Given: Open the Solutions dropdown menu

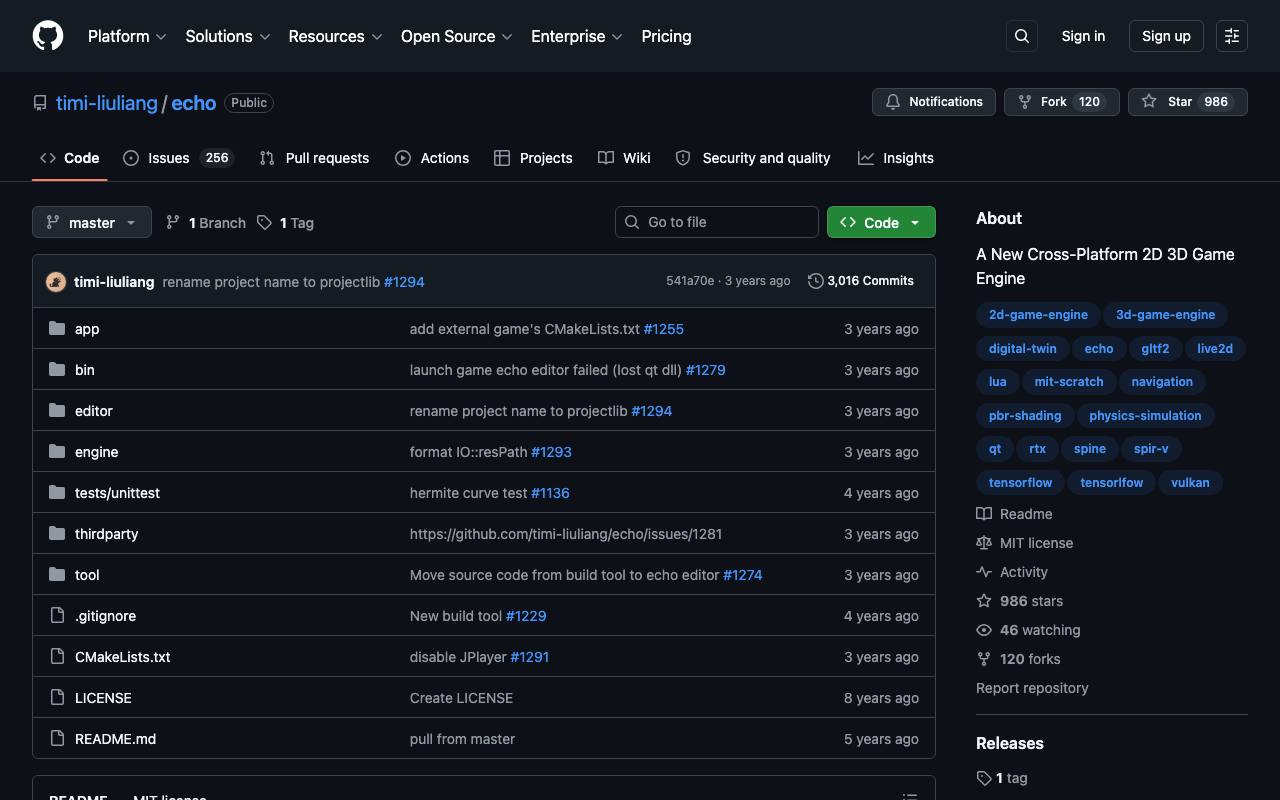Looking at the screenshot, I should click(x=228, y=36).
